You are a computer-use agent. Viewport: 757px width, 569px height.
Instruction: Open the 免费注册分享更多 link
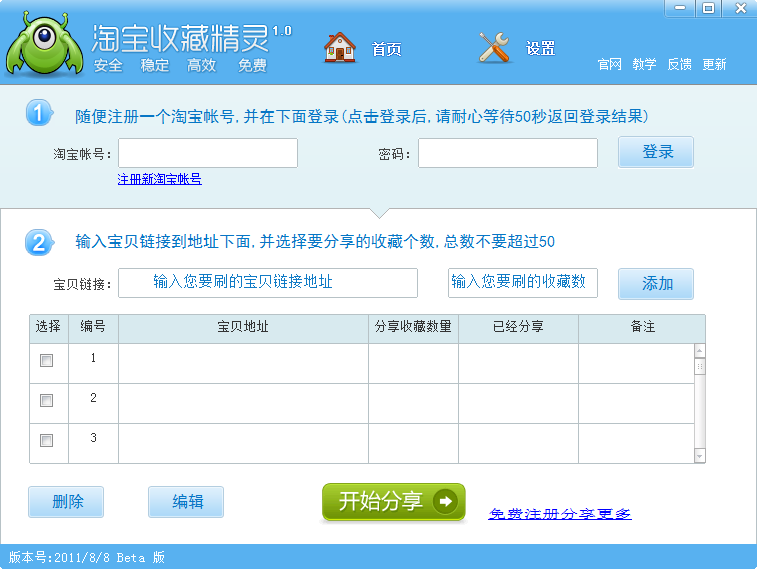coord(560,513)
